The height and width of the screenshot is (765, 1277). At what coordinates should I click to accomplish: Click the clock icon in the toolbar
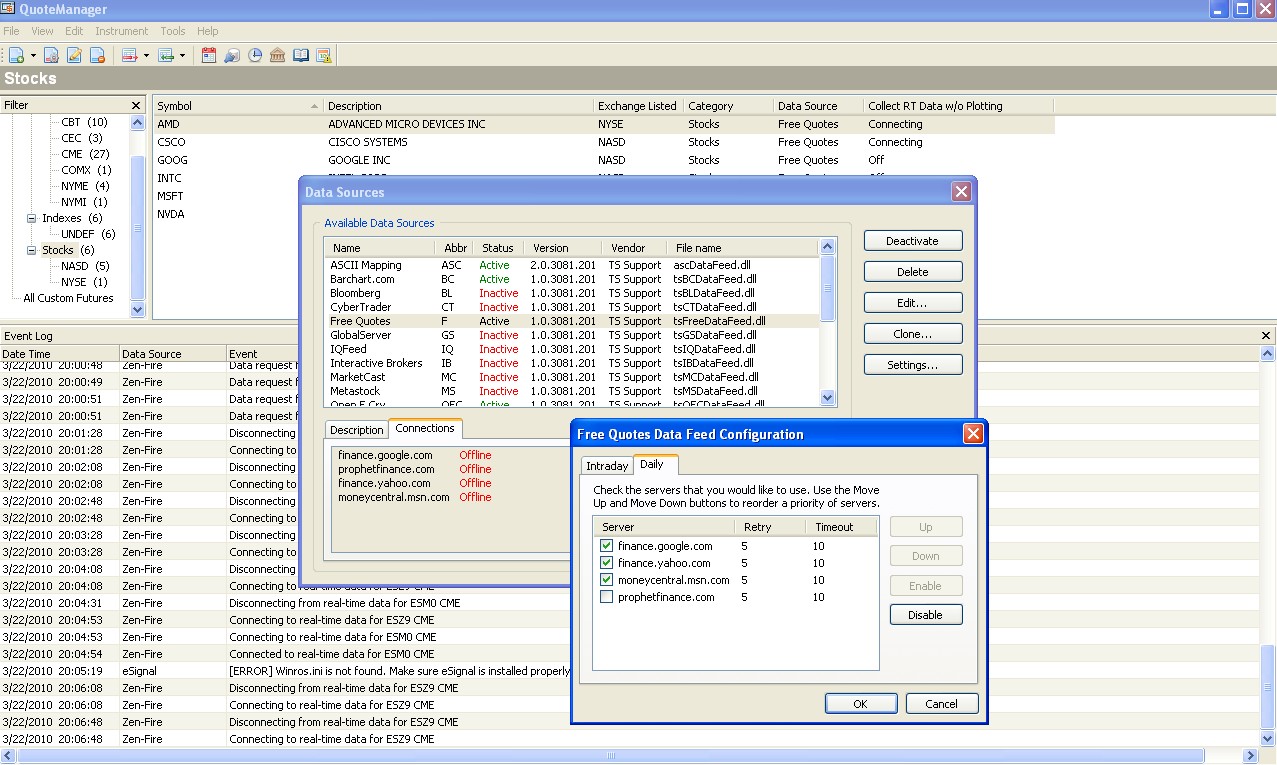(255, 55)
